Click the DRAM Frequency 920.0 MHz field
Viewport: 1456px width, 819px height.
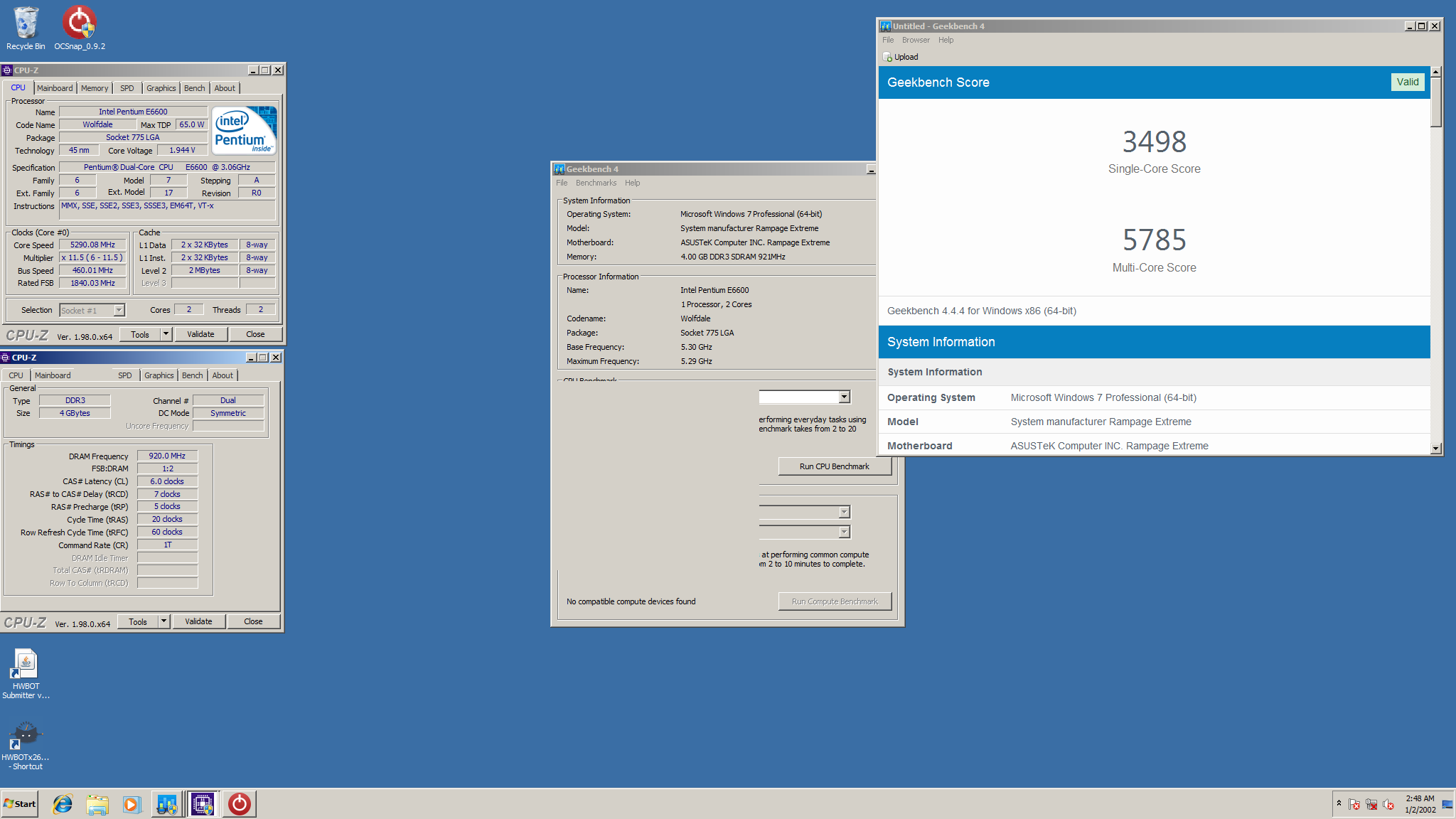167,456
